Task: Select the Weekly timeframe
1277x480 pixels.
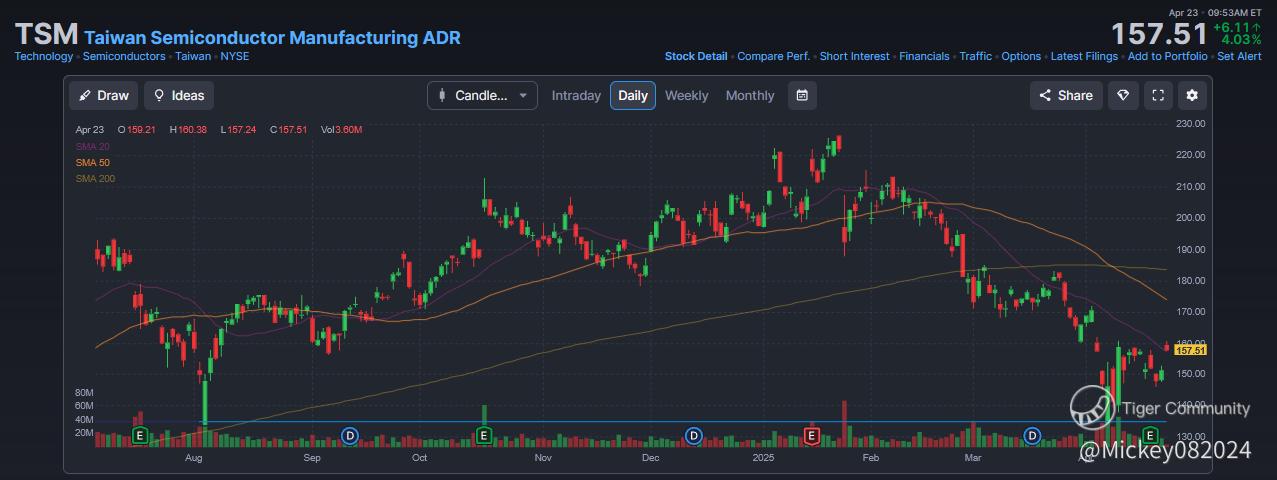Action: [x=686, y=96]
